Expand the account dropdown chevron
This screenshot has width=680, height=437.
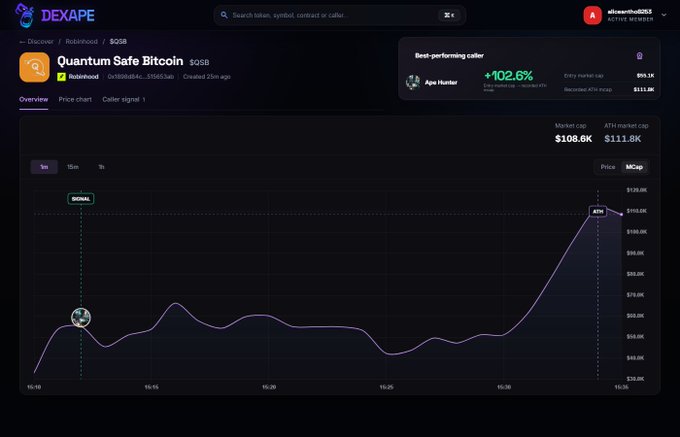pos(664,15)
